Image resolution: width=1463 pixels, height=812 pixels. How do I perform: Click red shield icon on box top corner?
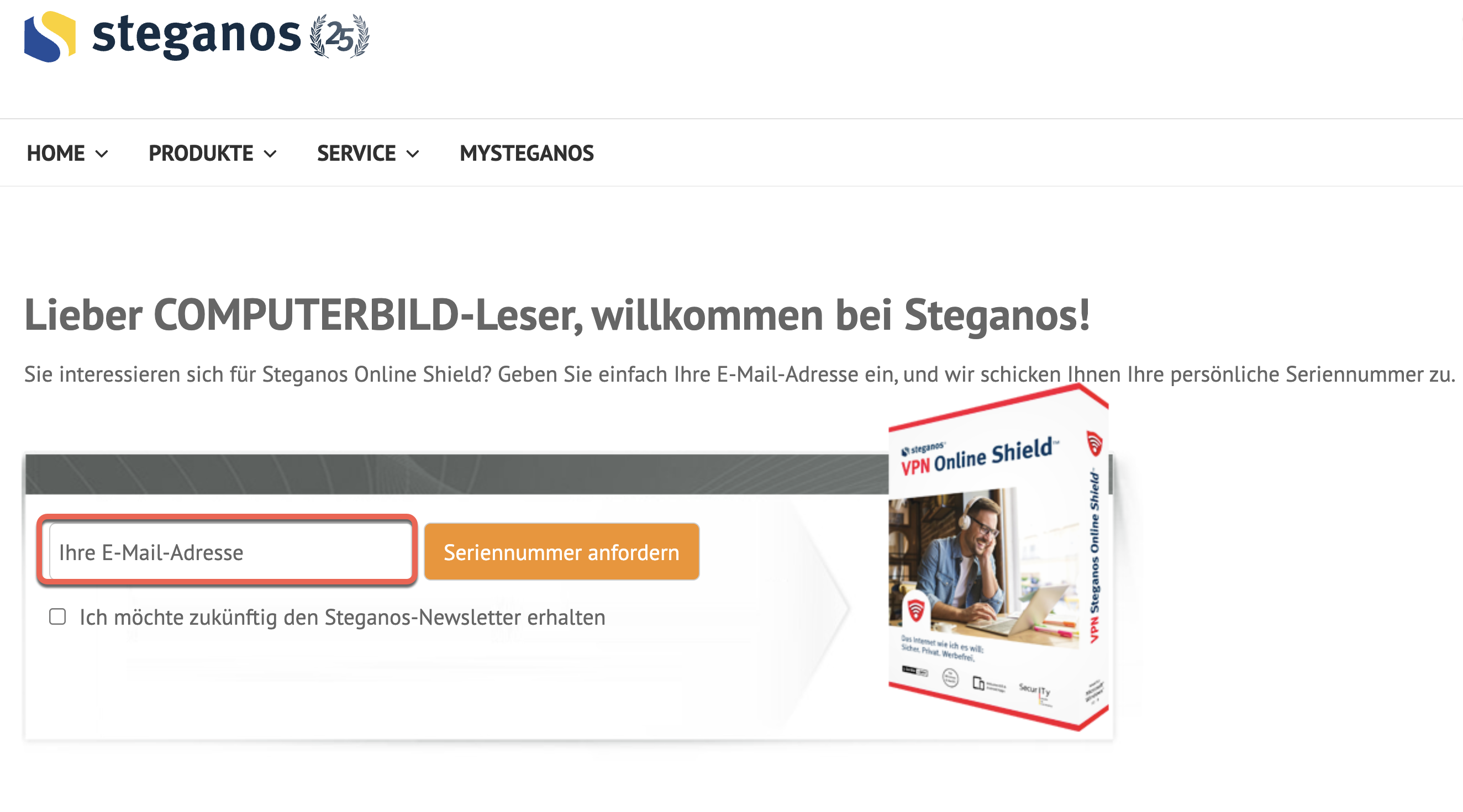click(x=1094, y=444)
